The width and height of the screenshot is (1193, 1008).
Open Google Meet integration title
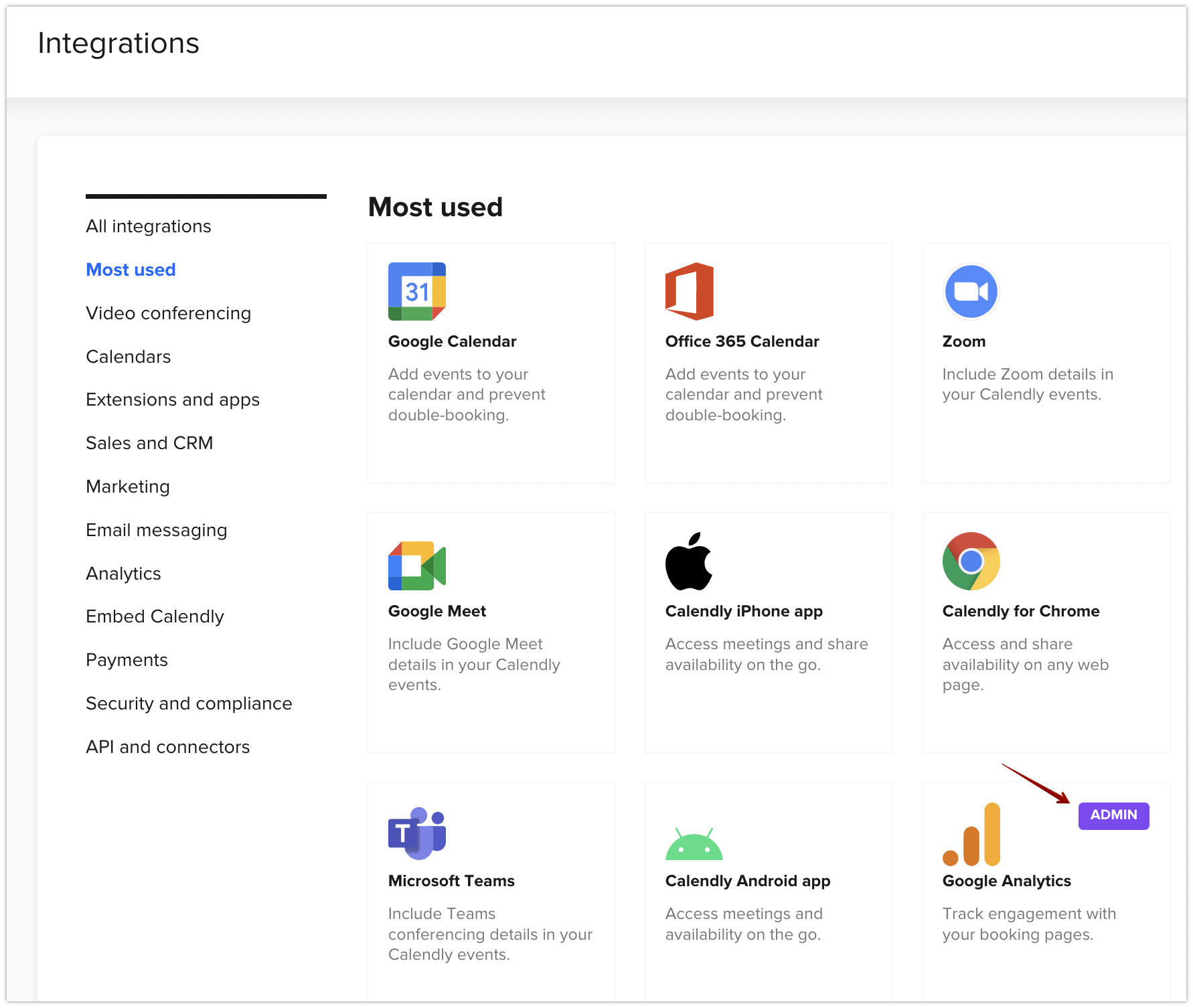pyautogui.click(x=437, y=611)
